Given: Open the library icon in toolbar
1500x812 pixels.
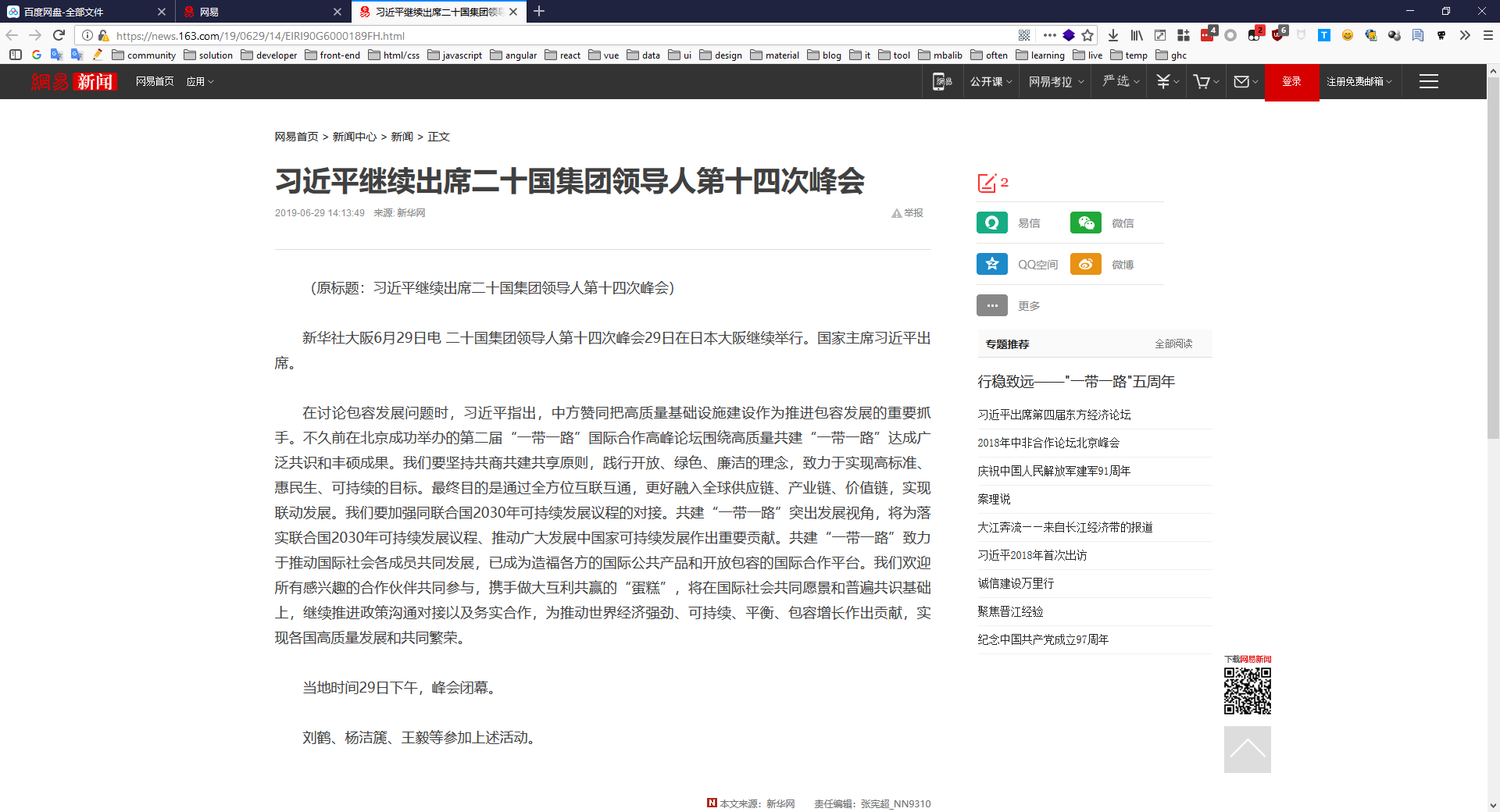Looking at the screenshot, I should 1137,35.
